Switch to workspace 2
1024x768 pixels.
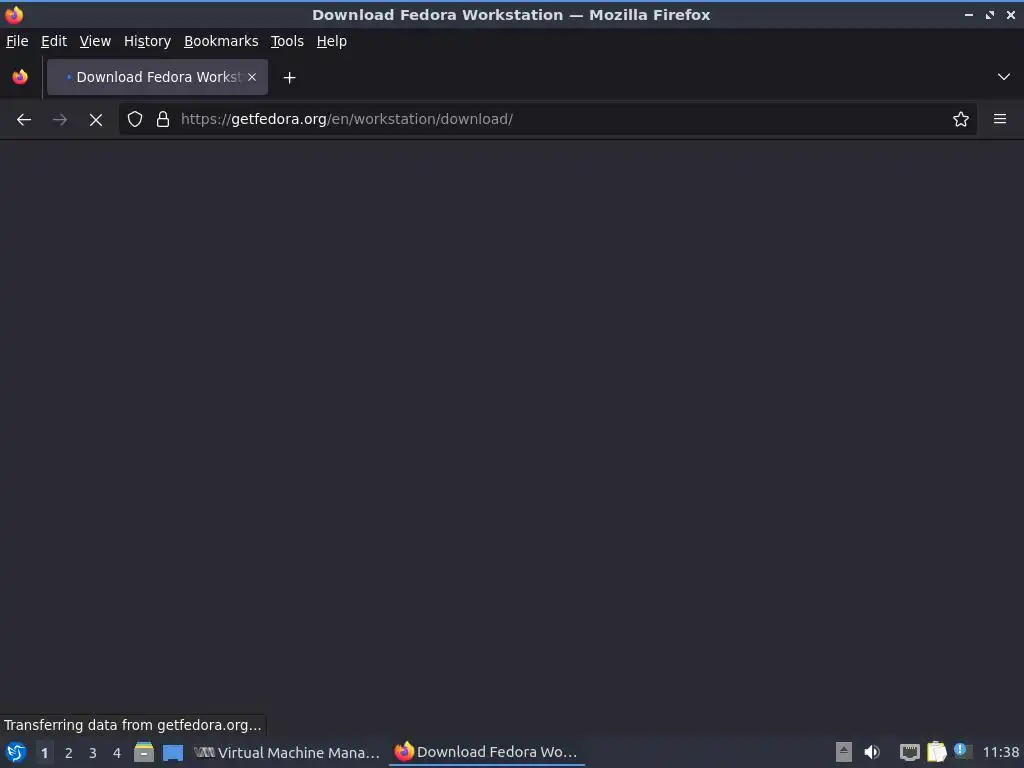tap(69, 753)
